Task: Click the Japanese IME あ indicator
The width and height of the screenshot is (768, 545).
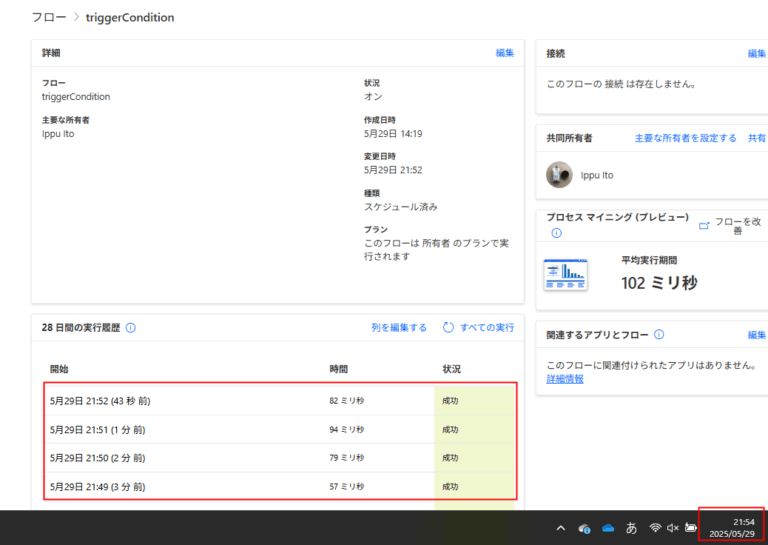Action: tap(631, 528)
